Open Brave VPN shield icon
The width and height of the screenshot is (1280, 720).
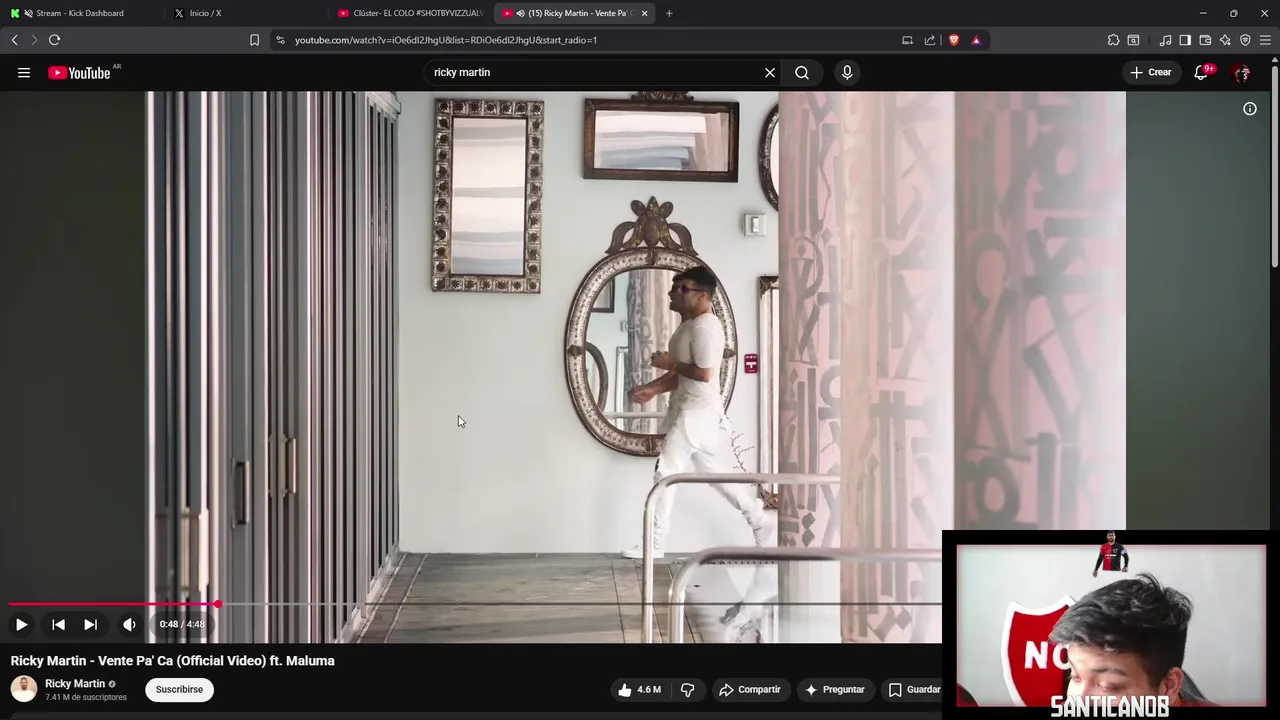[x=1245, y=40]
